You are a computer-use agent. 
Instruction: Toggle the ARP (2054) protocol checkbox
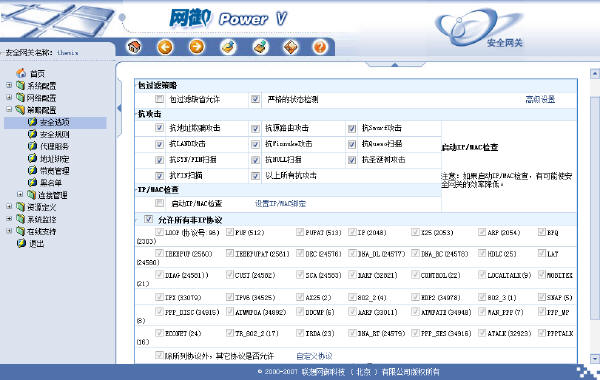(482, 232)
